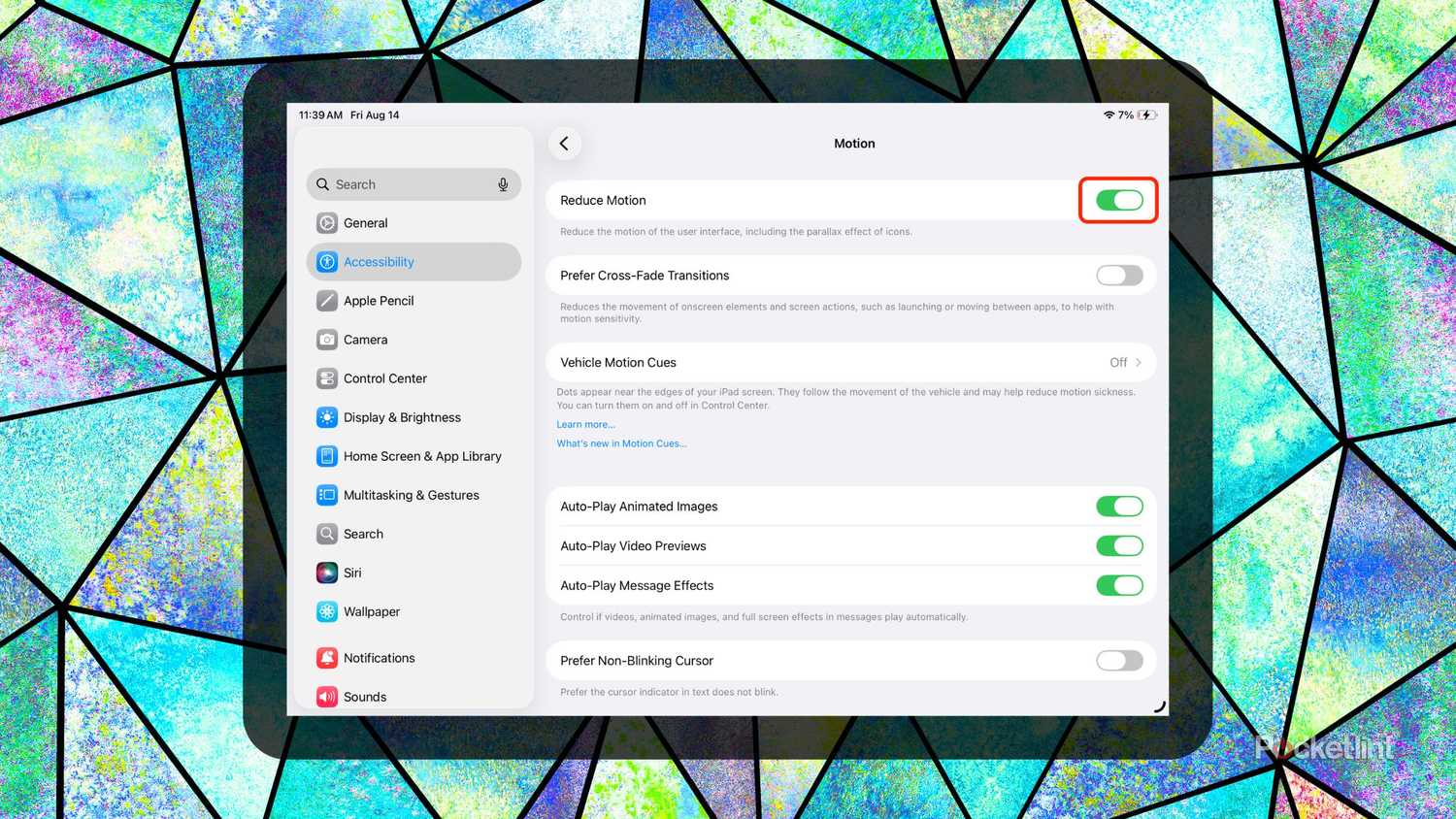Open What's new in Motion Cues… link
Screen dimensions: 1456x819
(621, 443)
